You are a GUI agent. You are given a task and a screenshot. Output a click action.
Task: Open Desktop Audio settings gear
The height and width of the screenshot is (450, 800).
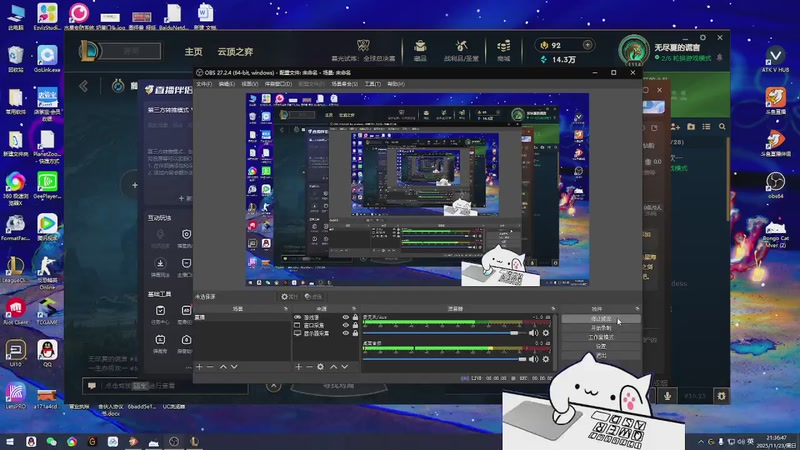pos(546,359)
